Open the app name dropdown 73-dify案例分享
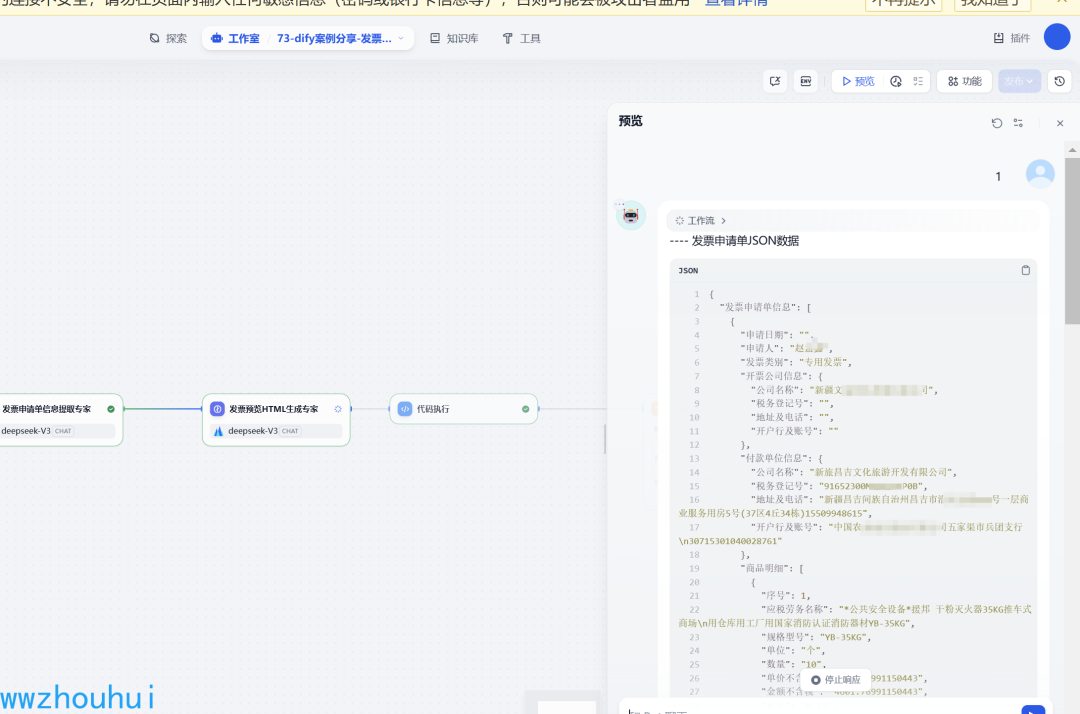 pos(340,38)
